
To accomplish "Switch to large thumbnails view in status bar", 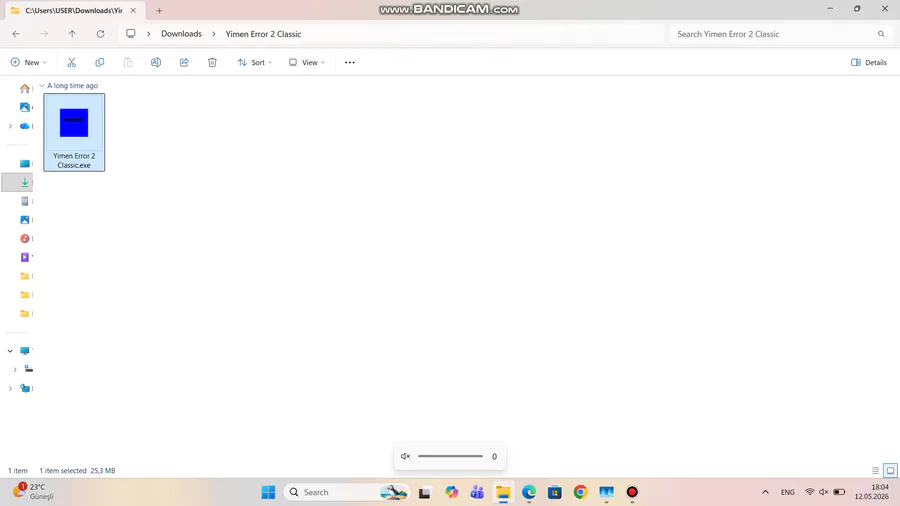I will [x=890, y=470].
